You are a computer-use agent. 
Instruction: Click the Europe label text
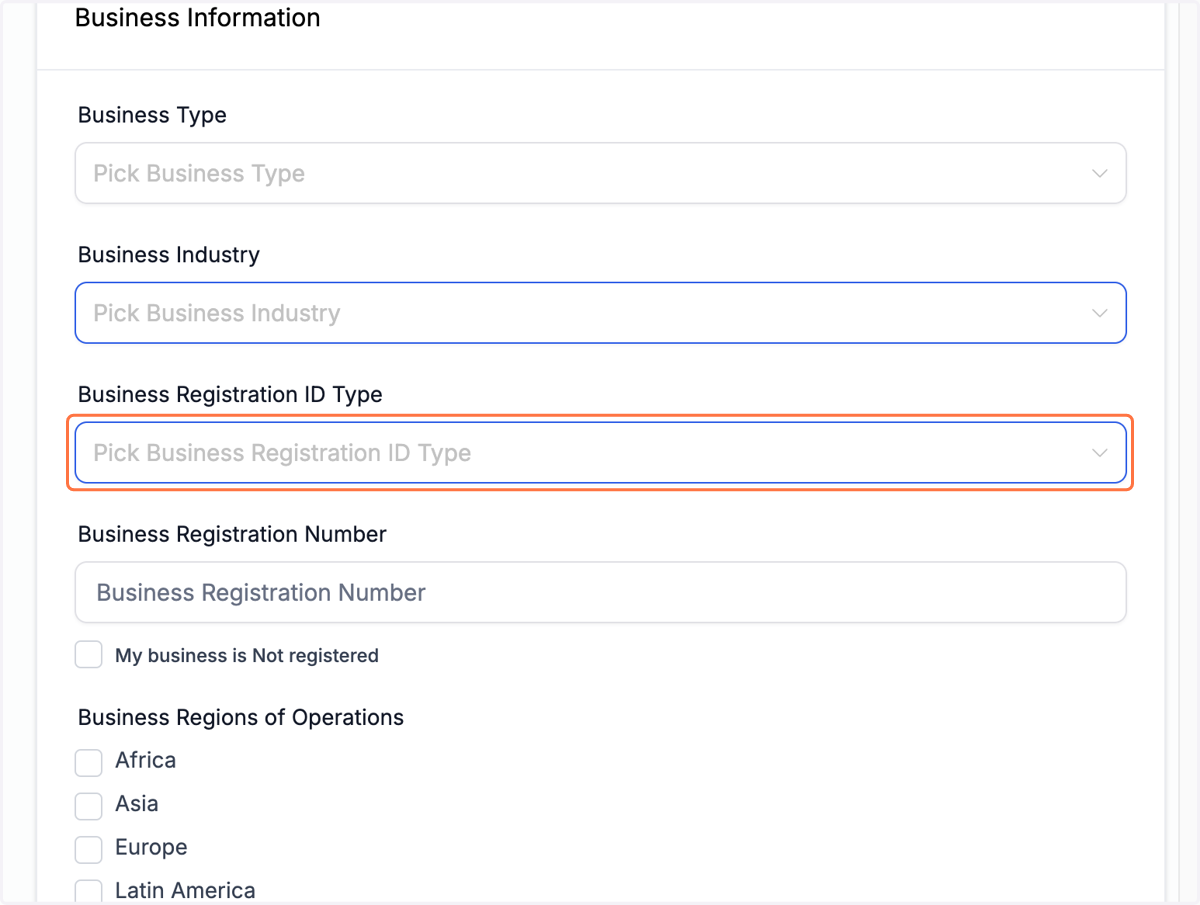coord(151,848)
